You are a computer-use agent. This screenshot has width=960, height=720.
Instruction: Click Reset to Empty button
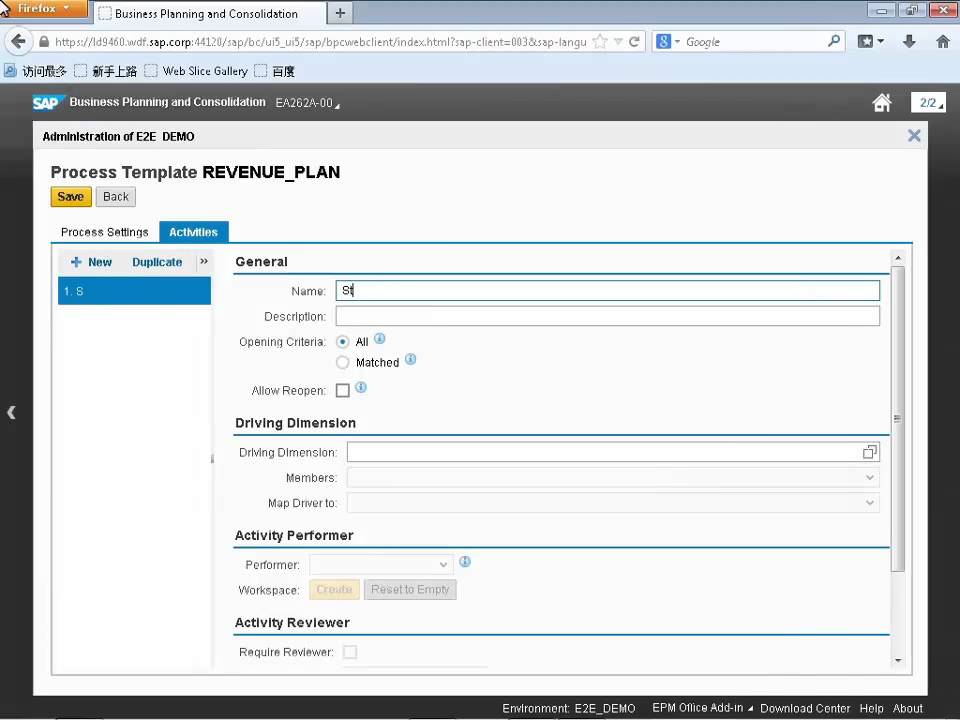(x=410, y=590)
